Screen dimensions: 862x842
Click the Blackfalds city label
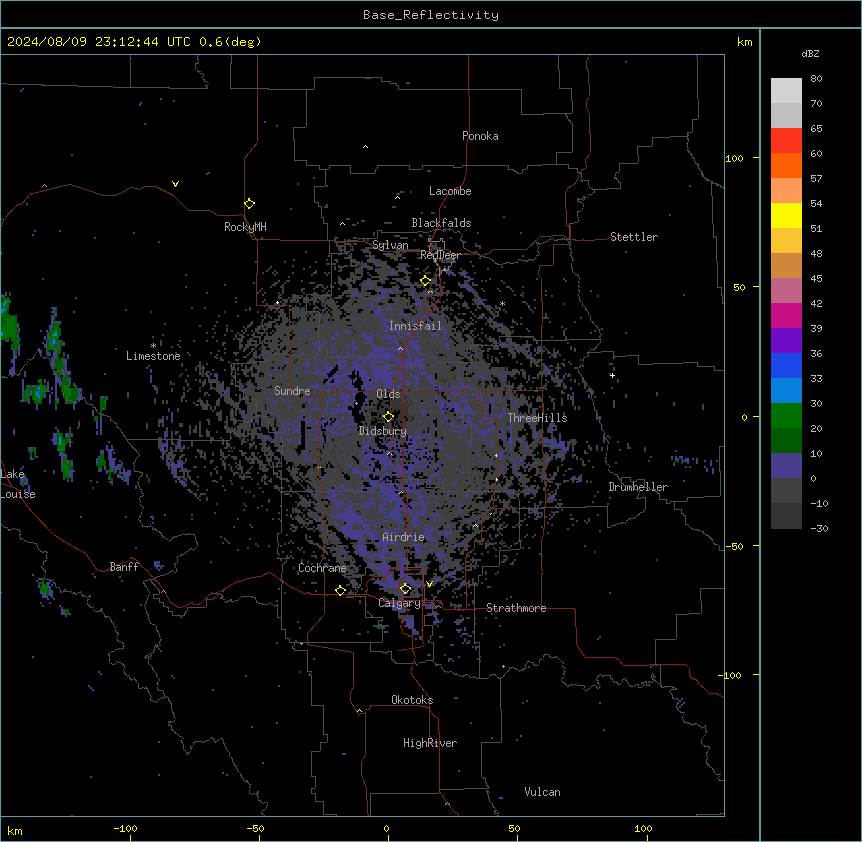pos(441,223)
